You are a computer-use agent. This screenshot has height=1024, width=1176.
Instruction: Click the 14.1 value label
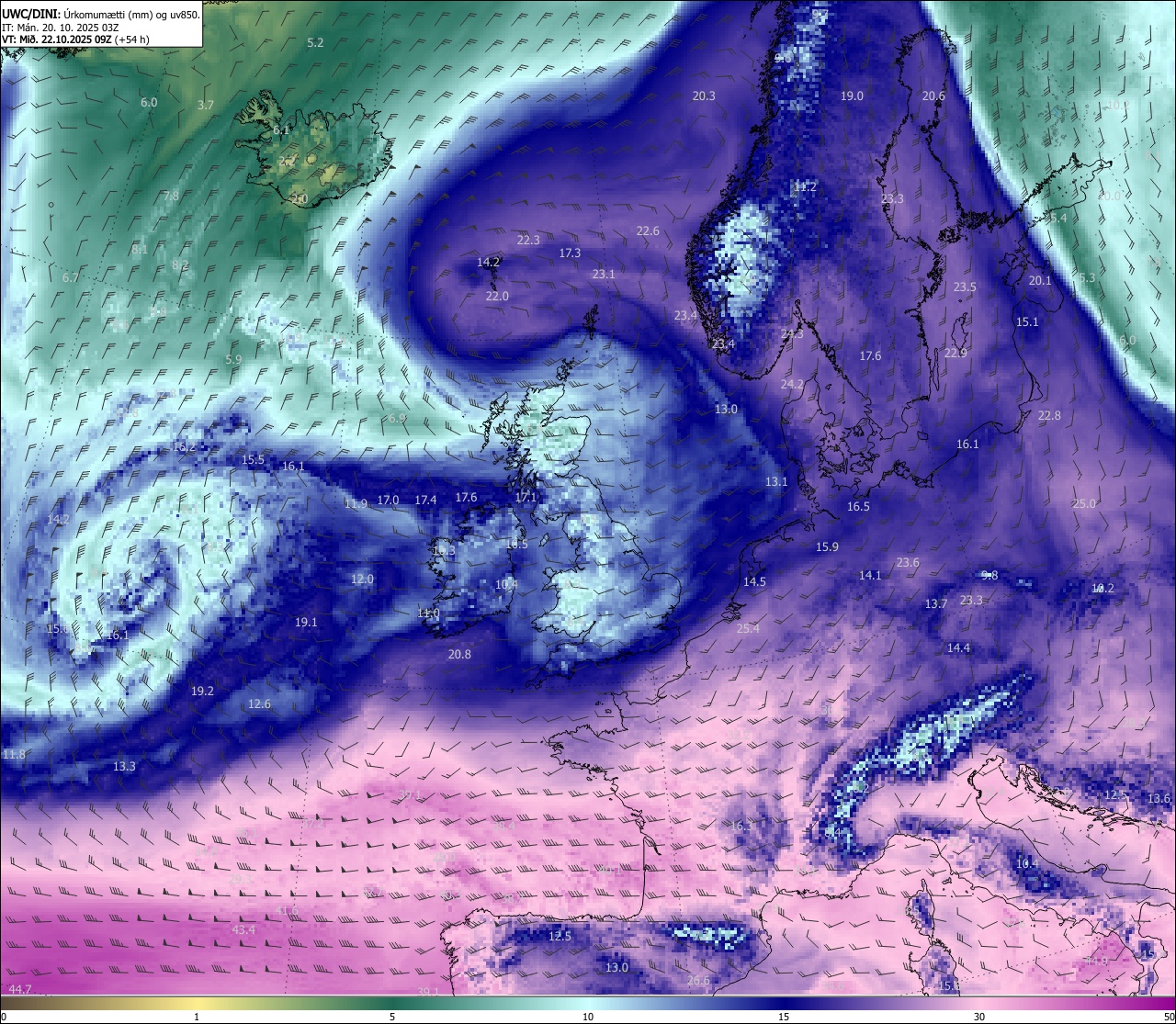pos(870,576)
